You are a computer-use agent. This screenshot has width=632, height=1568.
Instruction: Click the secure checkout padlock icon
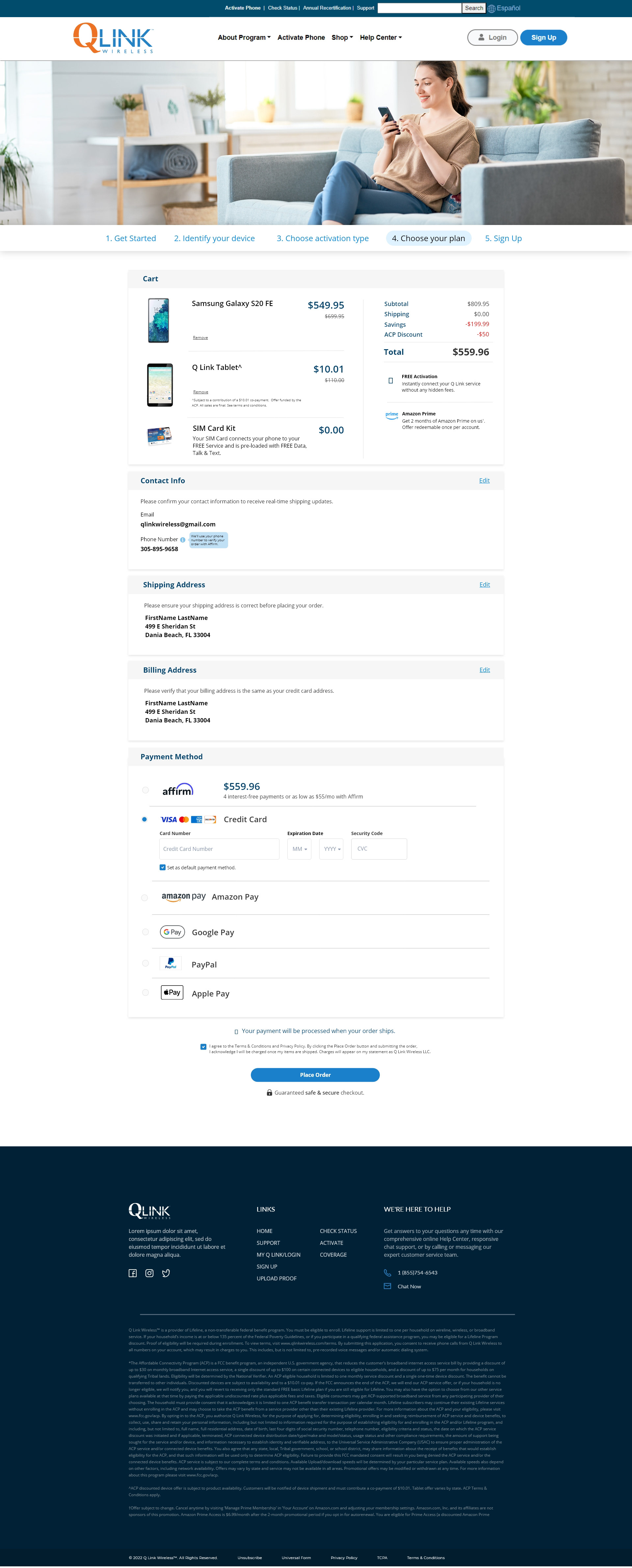(270, 1093)
